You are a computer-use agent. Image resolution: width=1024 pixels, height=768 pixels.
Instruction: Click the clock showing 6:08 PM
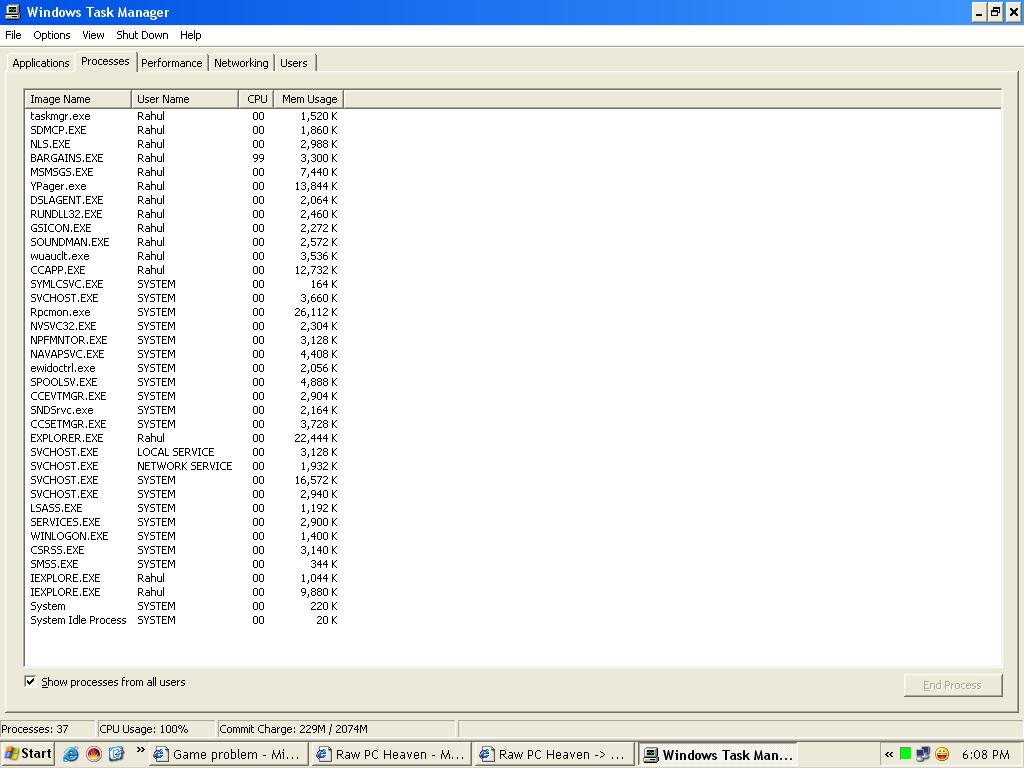click(985, 754)
